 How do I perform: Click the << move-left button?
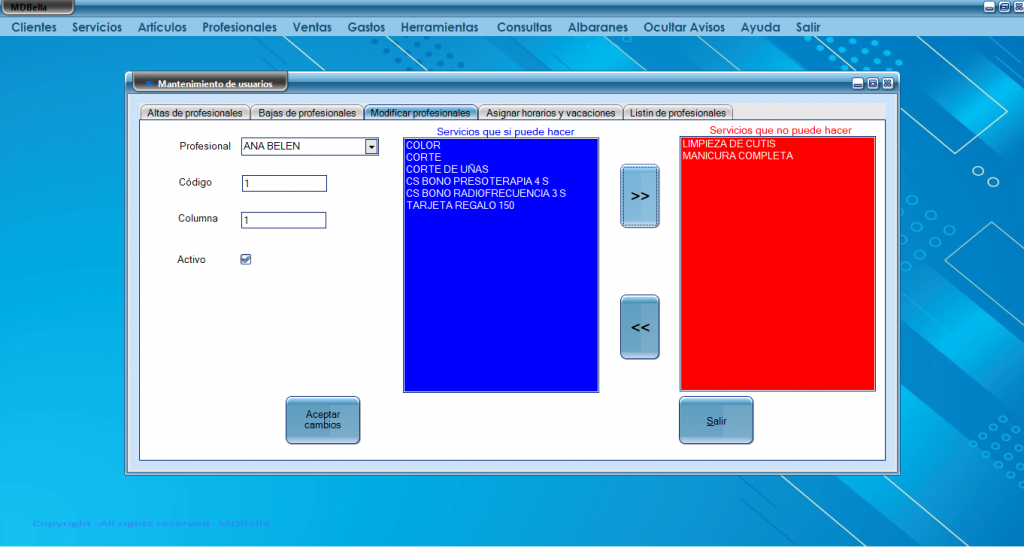click(639, 327)
